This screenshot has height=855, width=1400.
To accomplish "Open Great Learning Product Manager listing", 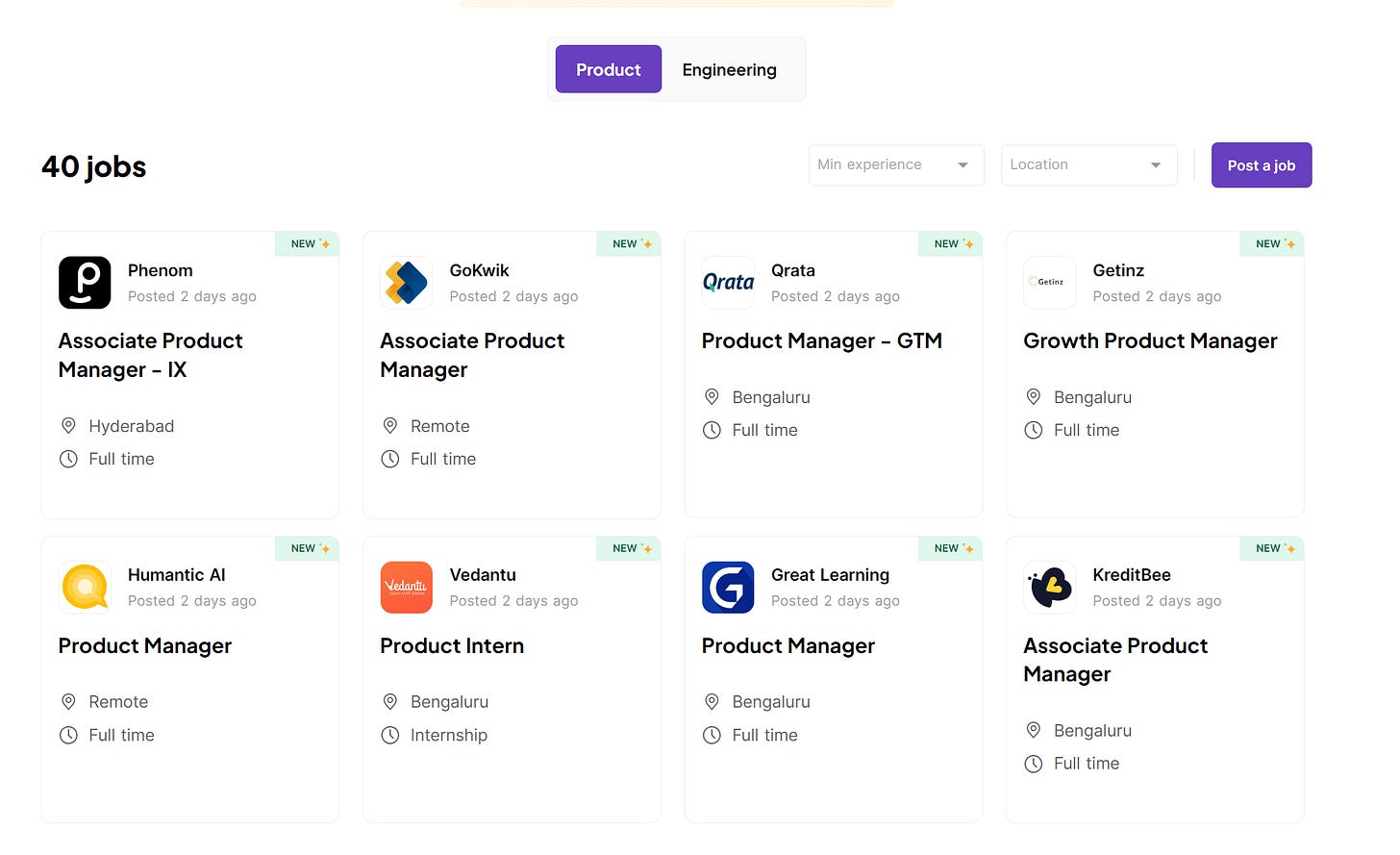I will [x=788, y=645].
